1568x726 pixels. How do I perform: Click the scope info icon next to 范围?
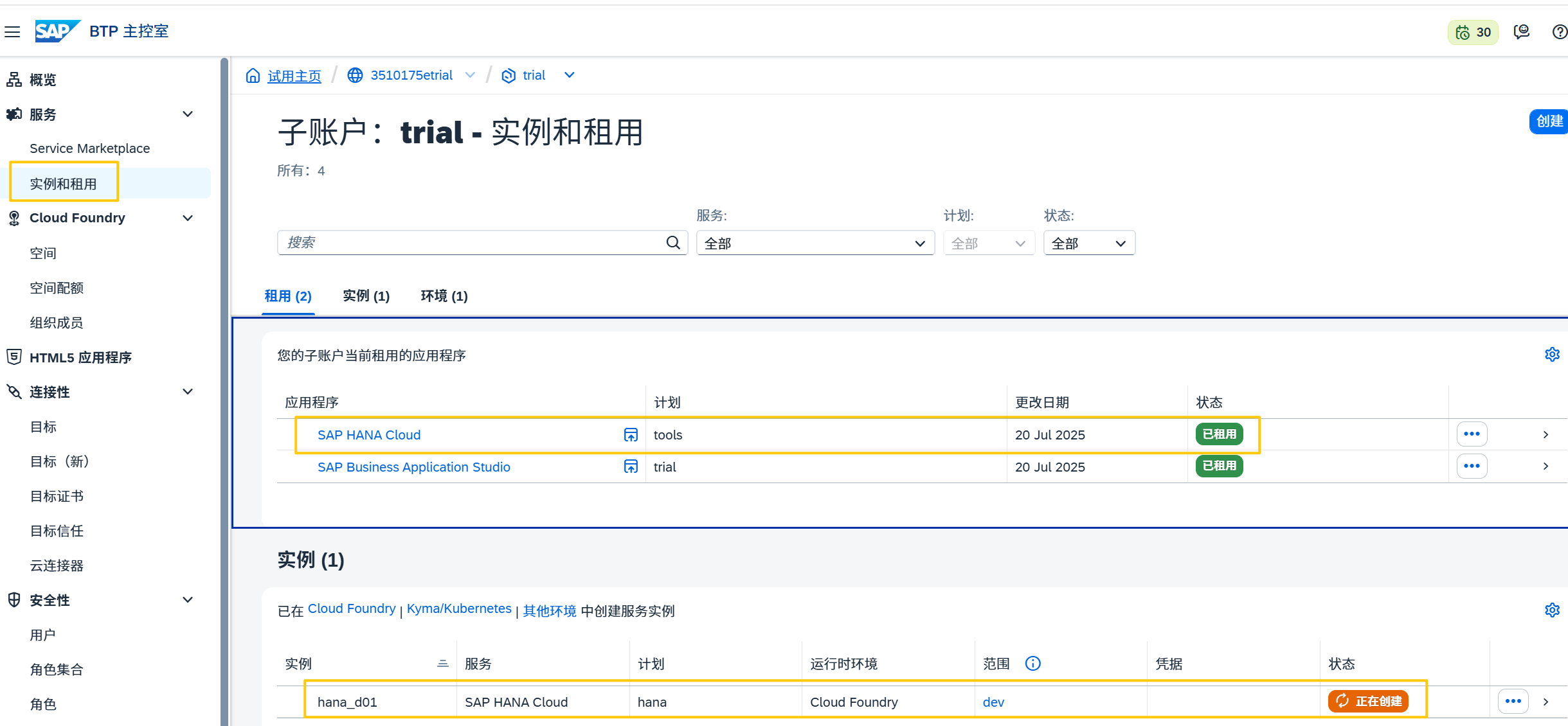click(x=1032, y=663)
